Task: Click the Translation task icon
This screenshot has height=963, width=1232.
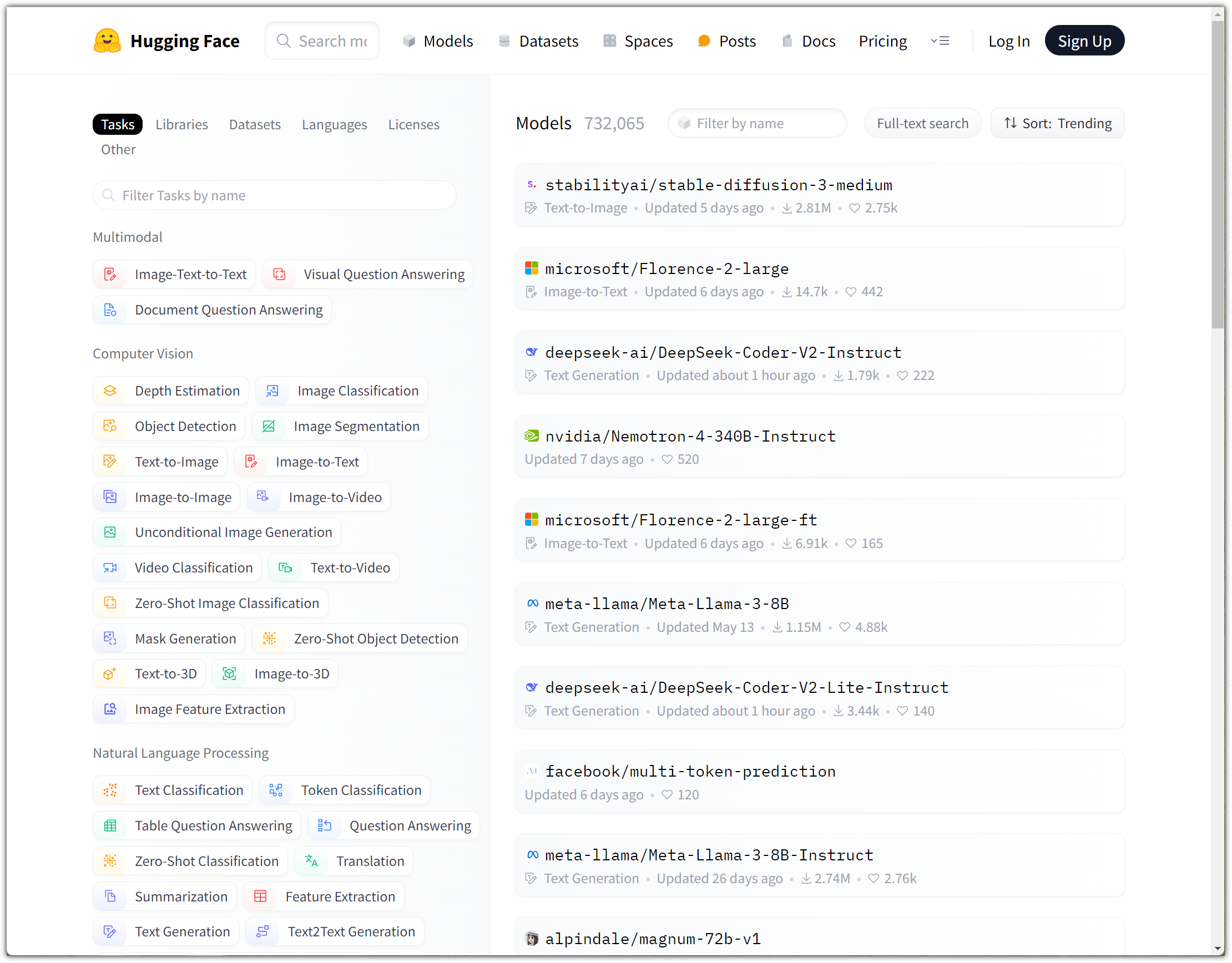Action: point(311,861)
